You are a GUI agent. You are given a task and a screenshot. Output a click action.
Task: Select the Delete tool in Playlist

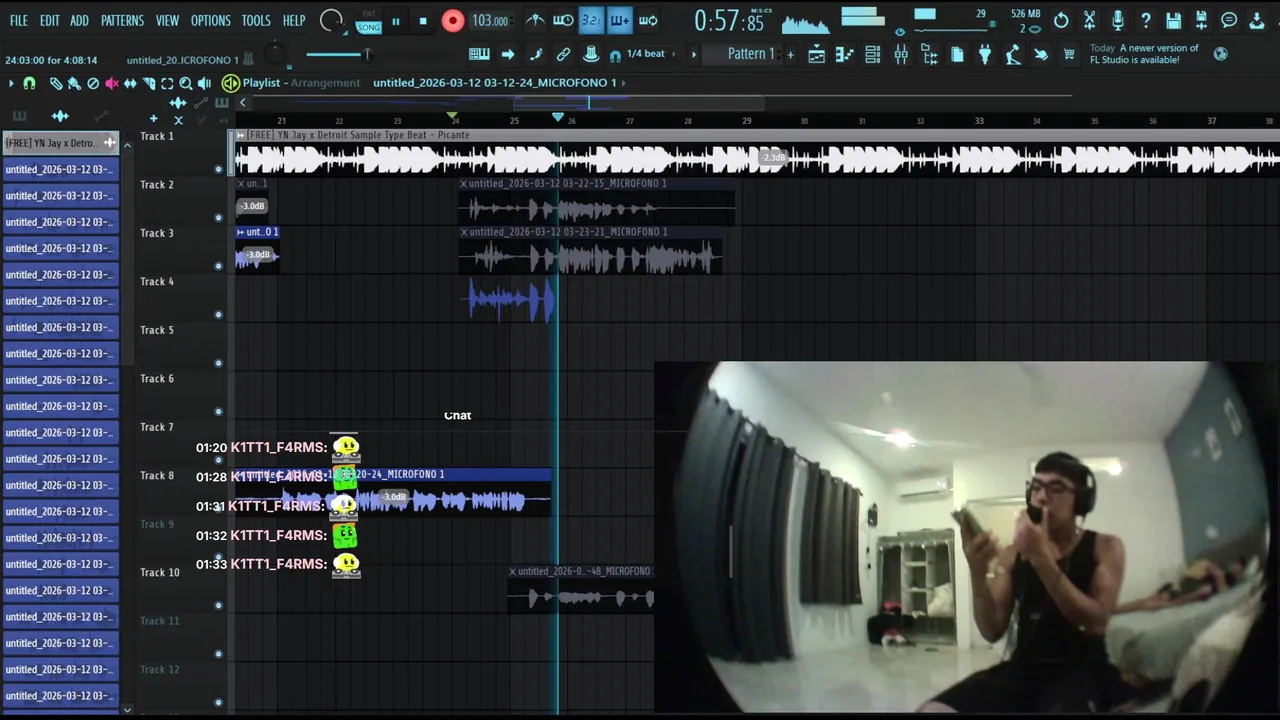[x=93, y=84]
